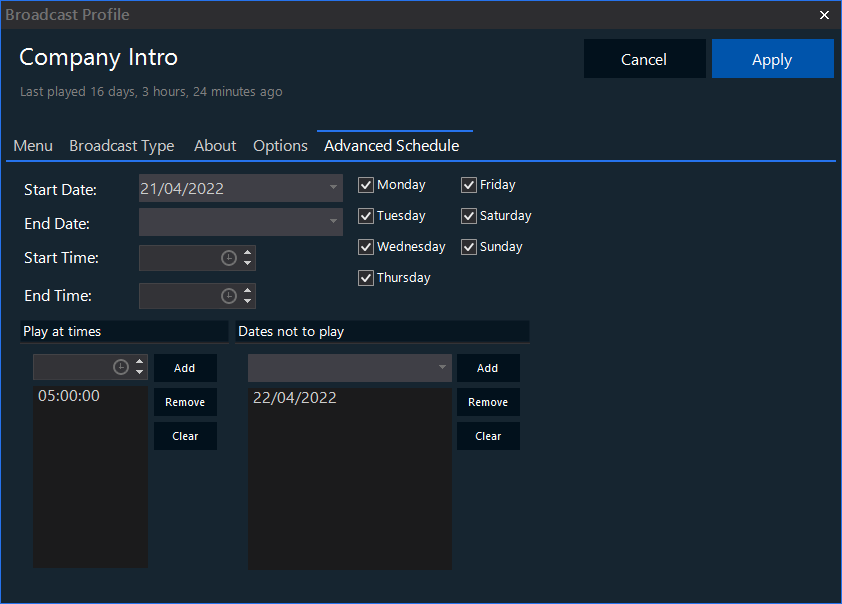
Task: Click the Start Date label
Action: [x=60, y=190]
